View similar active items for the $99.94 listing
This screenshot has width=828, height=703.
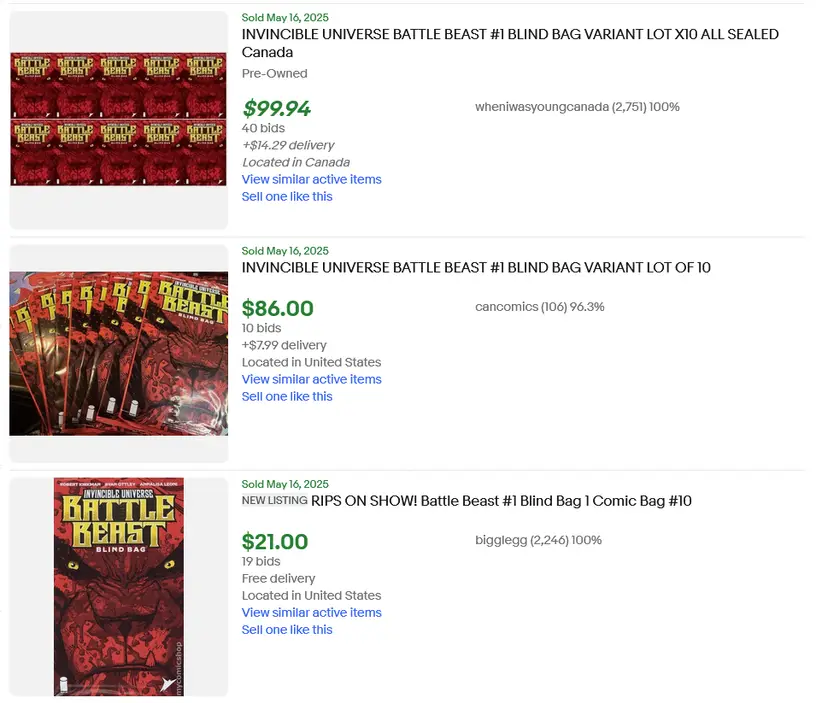pyautogui.click(x=311, y=179)
